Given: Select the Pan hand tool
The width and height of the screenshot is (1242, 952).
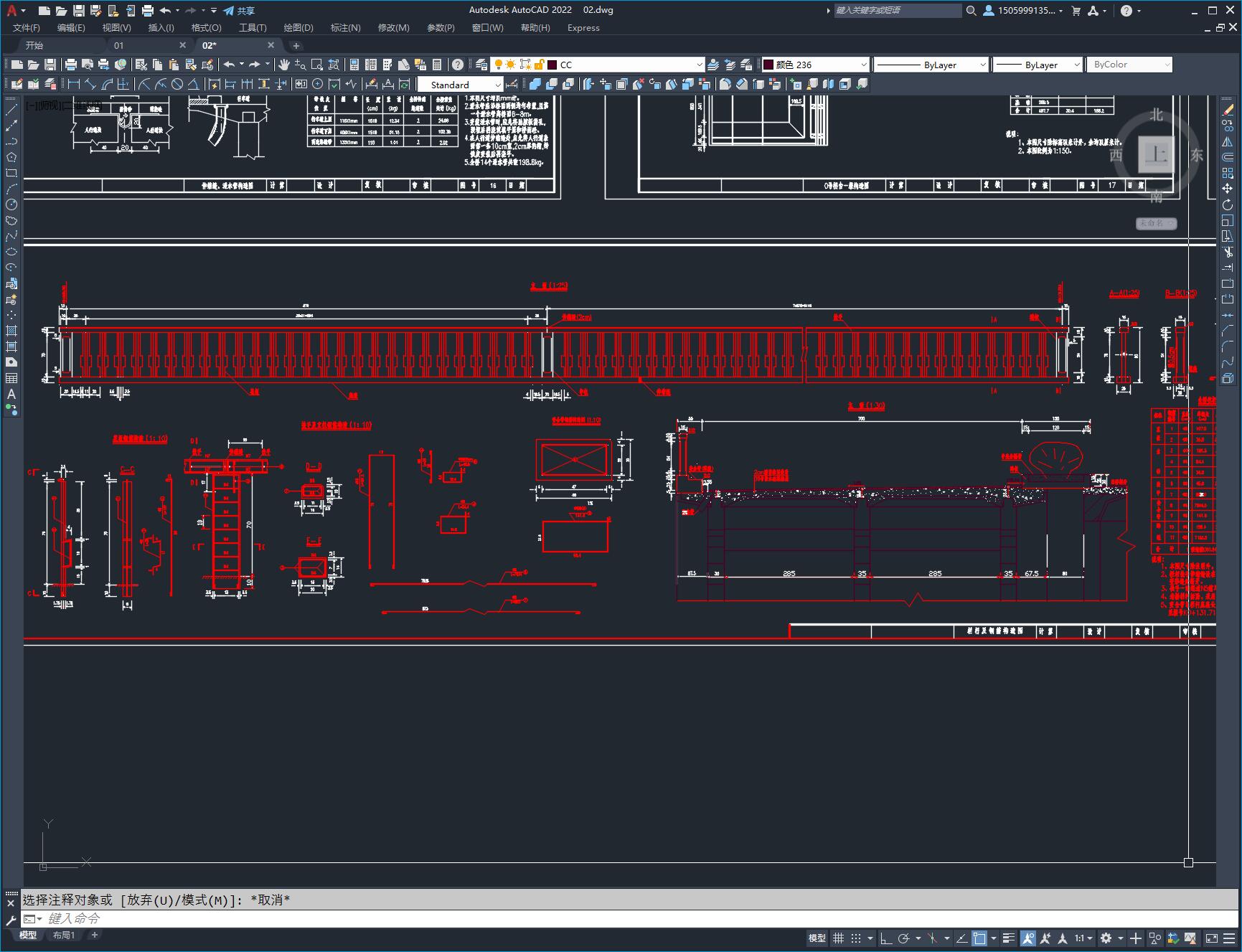Looking at the screenshot, I should (x=284, y=65).
